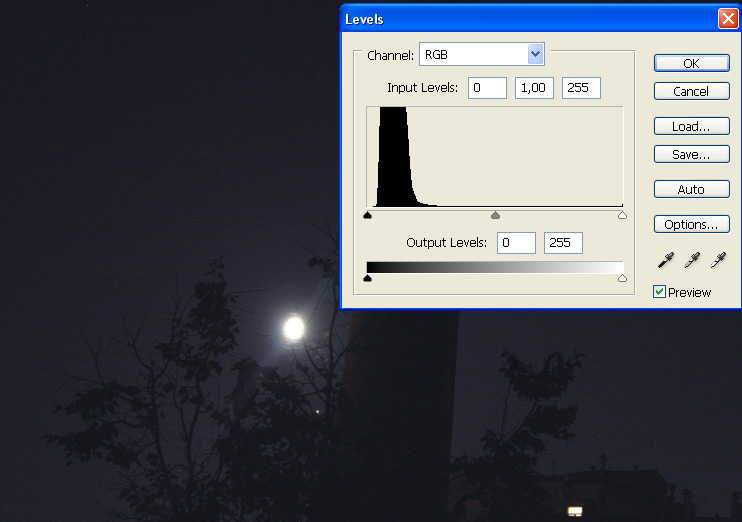Open the Channel RGB dropdown
Viewport: 742px width, 522px height.
482,54
